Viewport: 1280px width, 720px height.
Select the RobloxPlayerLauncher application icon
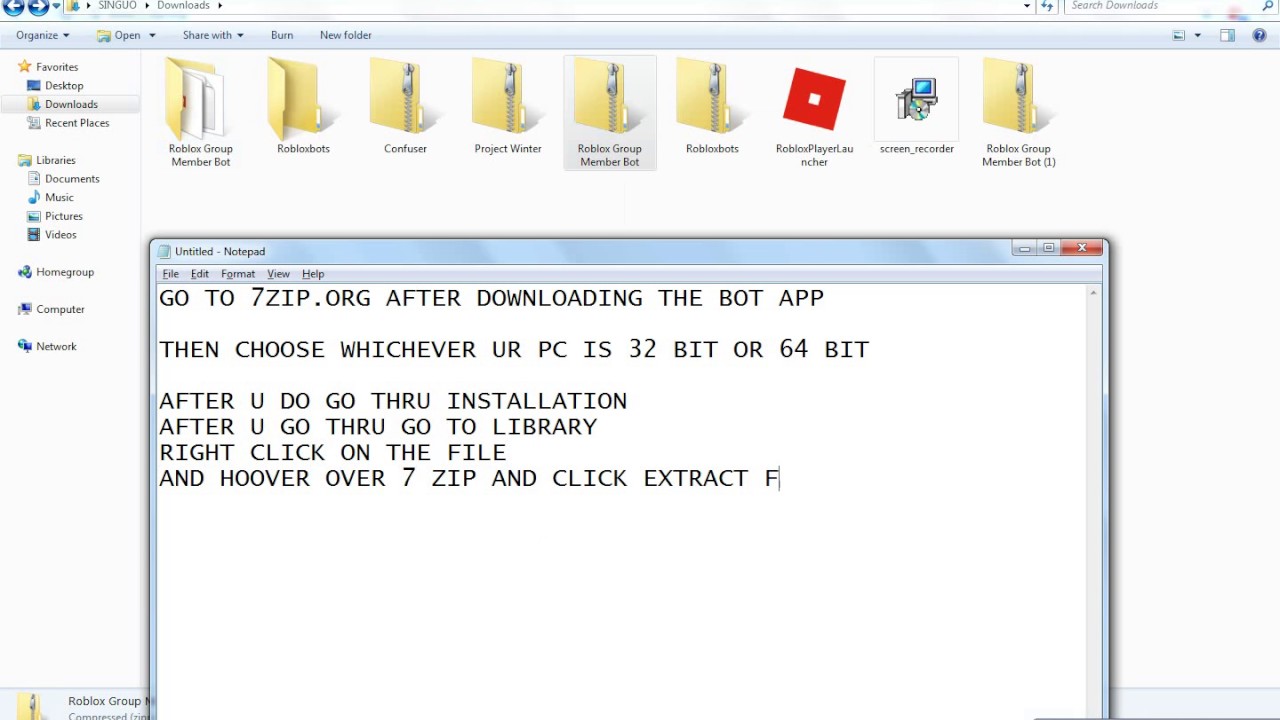[x=814, y=112]
